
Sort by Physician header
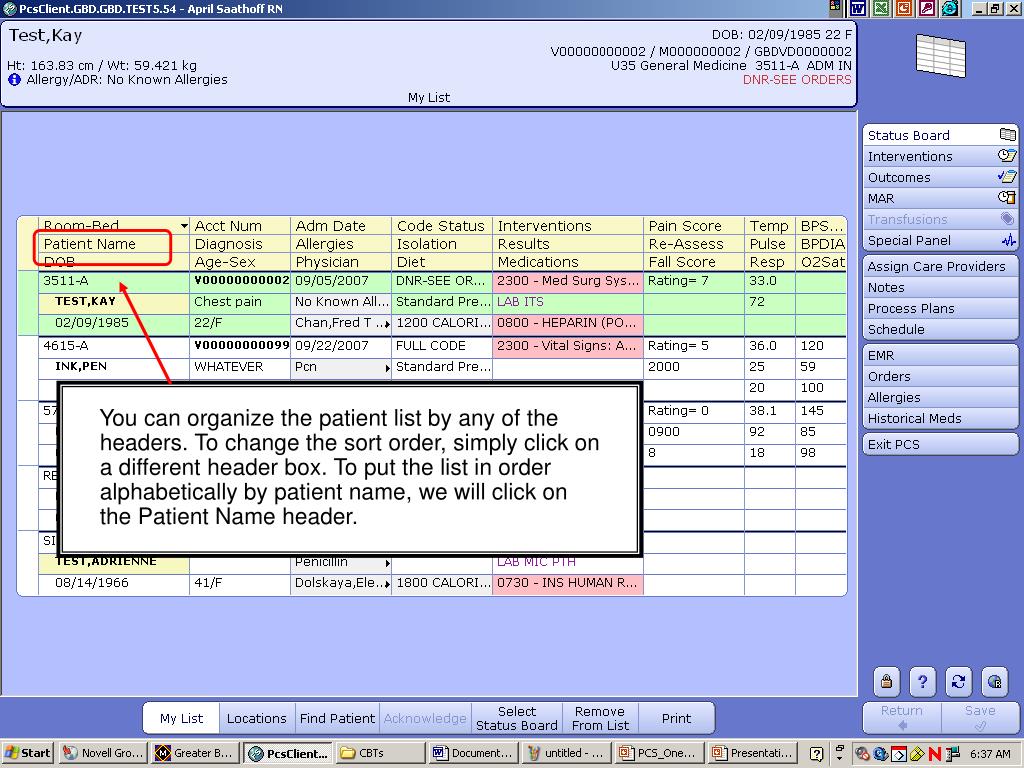pyautogui.click(x=340, y=262)
